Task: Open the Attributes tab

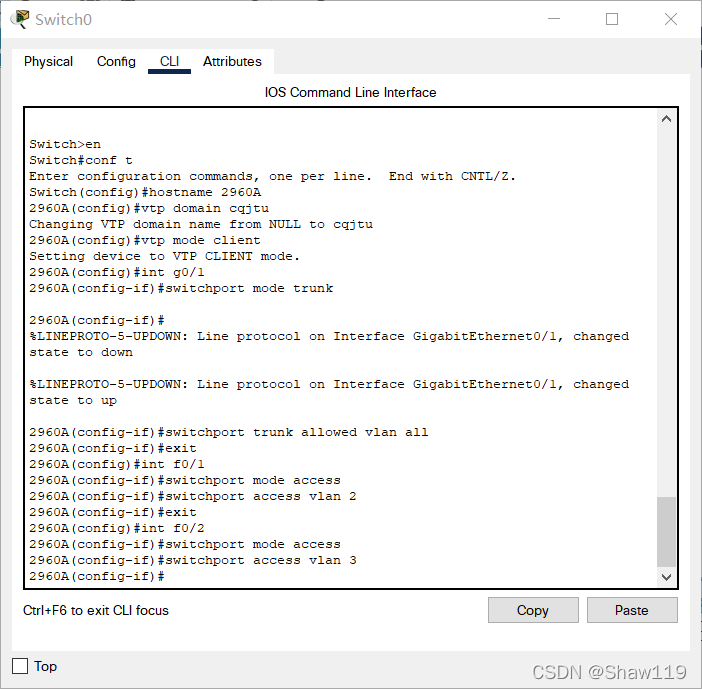Action: click(x=232, y=61)
